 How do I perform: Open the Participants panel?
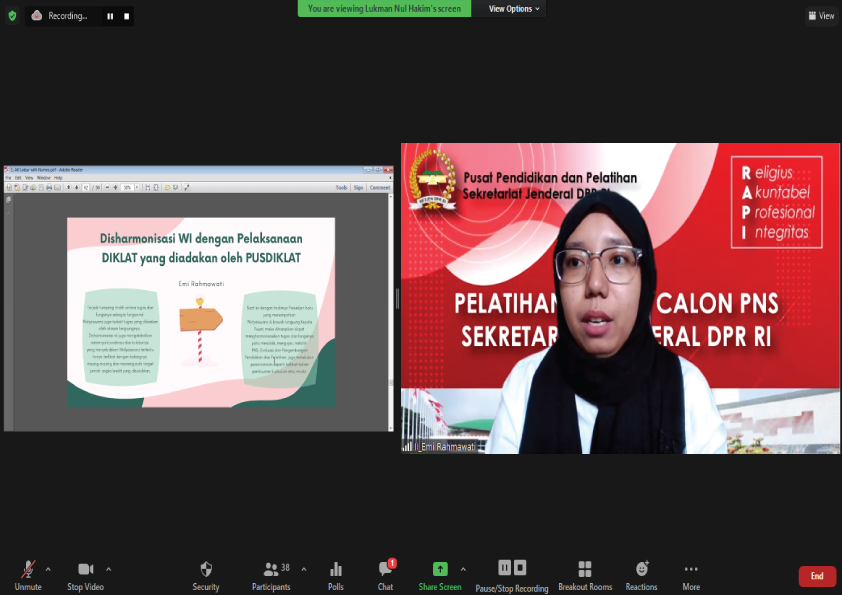point(271,576)
